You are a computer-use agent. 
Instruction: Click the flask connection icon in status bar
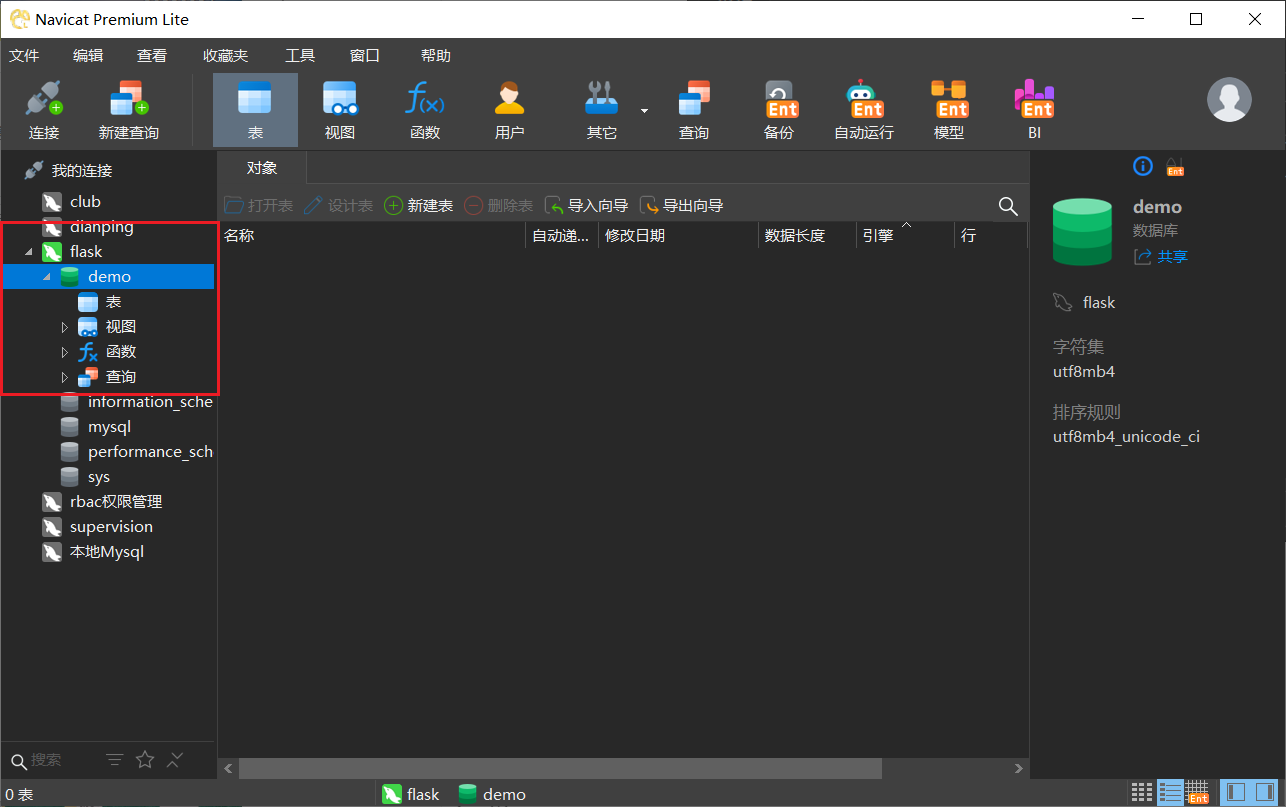tap(391, 794)
